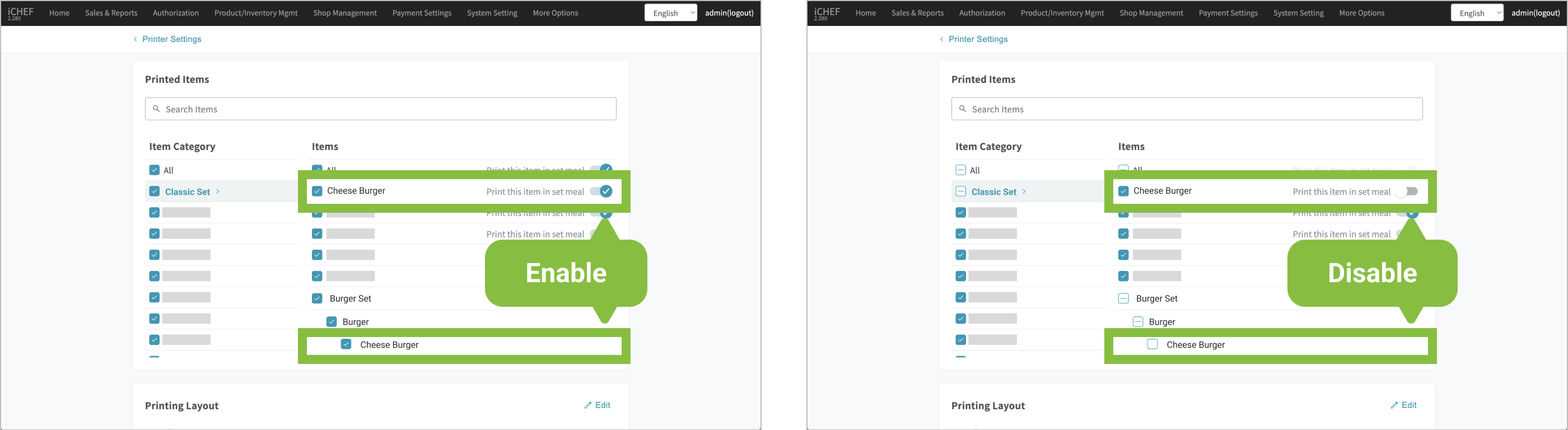Click the search magnifier icon in the right window
The height and width of the screenshot is (430, 1568).
[x=963, y=109]
